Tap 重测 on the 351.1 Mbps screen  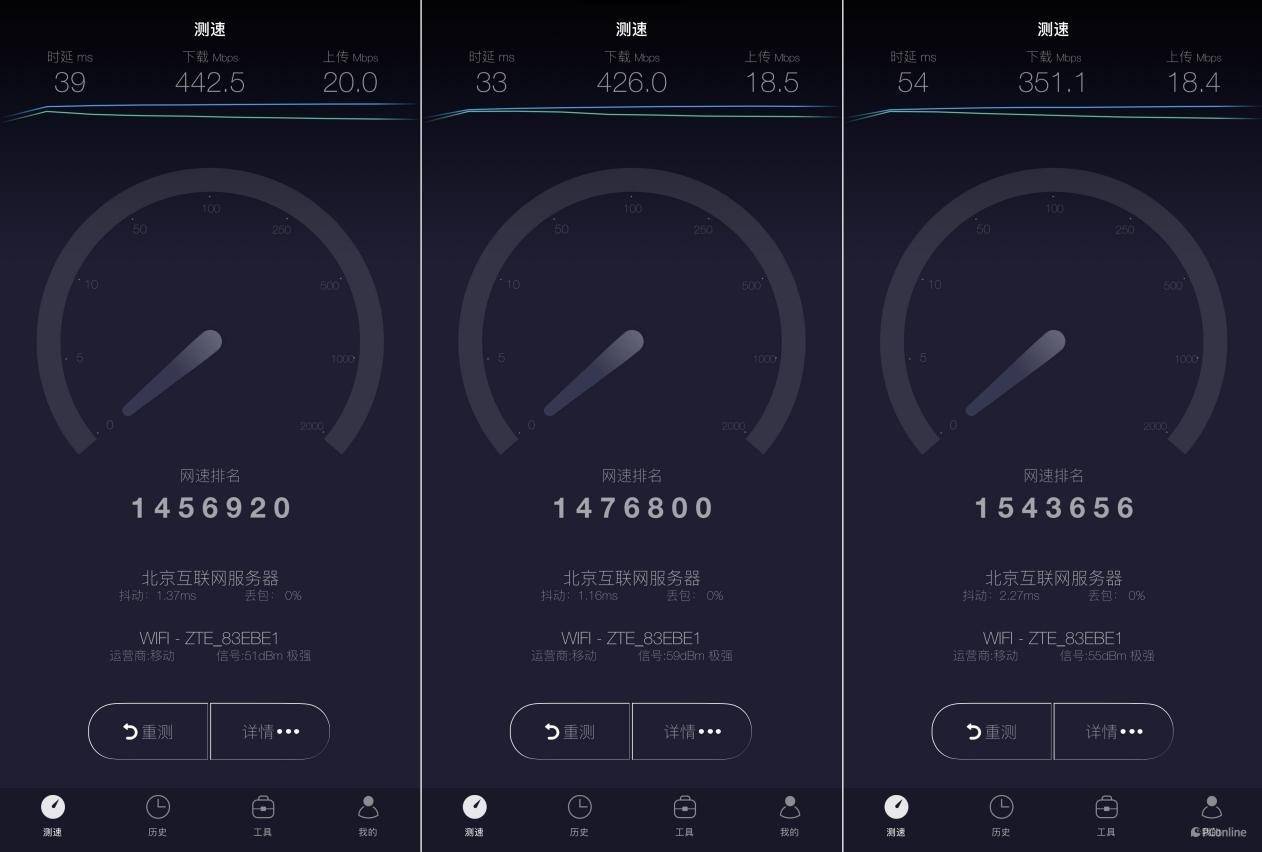click(992, 731)
